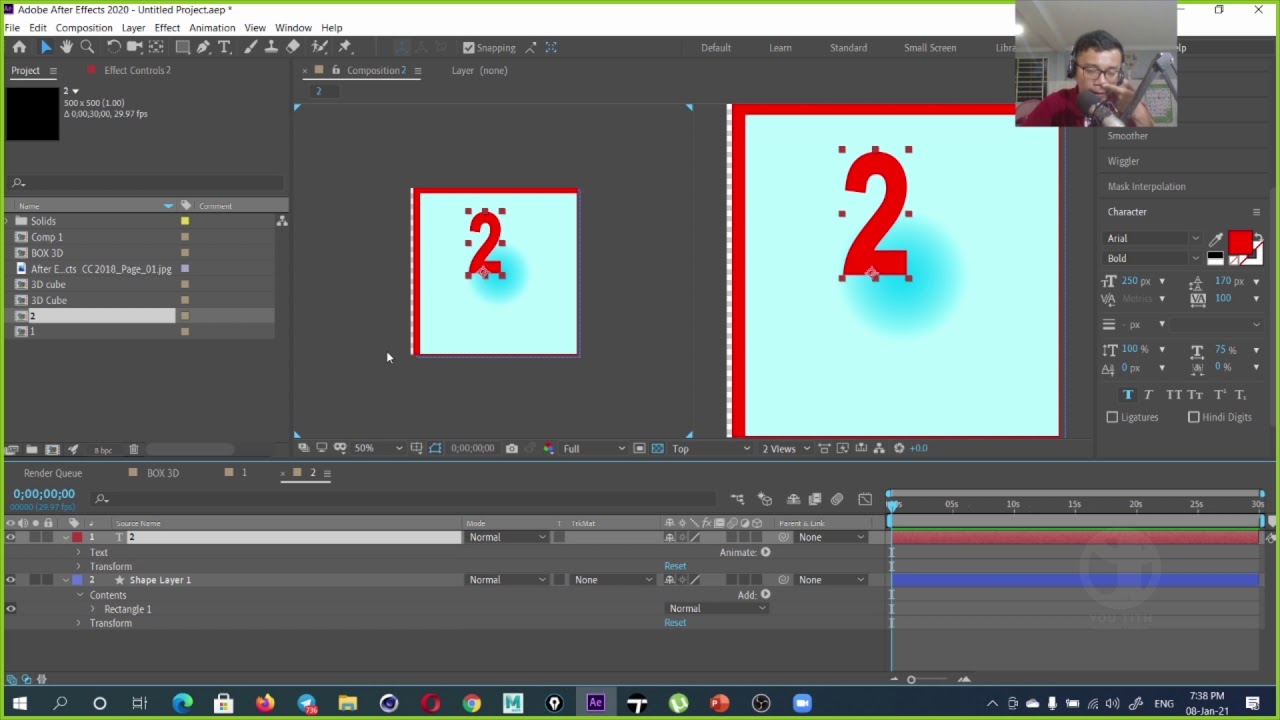Choose the Rectangle shape tool
The width and height of the screenshot is (1280, 720).
coord(183,47)
